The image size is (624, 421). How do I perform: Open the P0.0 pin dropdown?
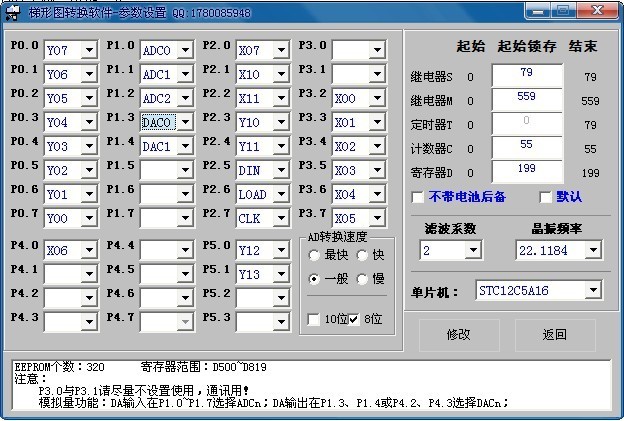(88, 50)
